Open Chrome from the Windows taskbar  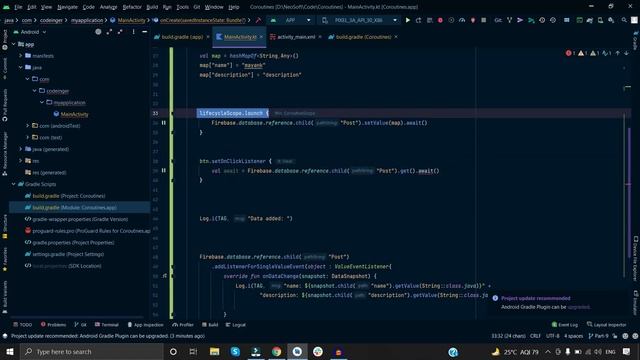[x=276, y=351]
